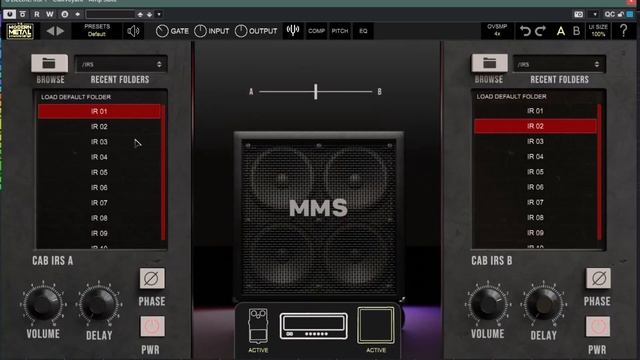640x360 pixels.
Task: Browse folder for Cab IRs B
Action: 490,63
